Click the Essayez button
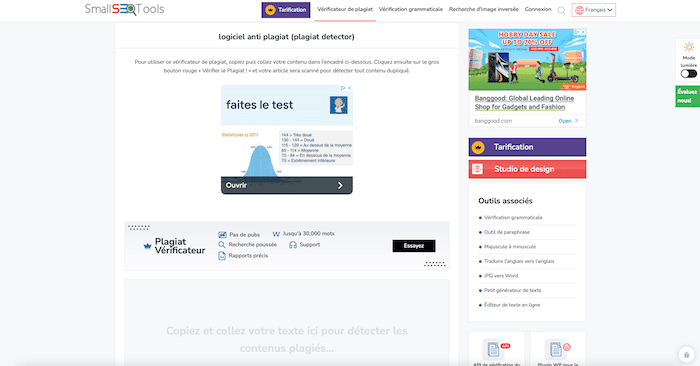The height and width of the screenshot is (366, 700). [x=414, y=246]
